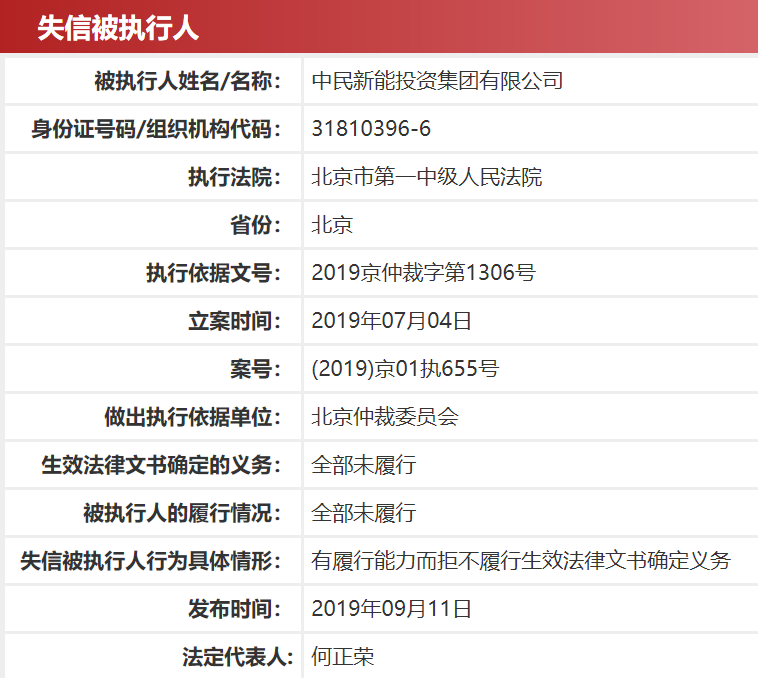Image resolution: width=758 pixels, height=678 pixels.
Task: Select document number 2019京仲裁字第1306号
Action: pos(423,273)
